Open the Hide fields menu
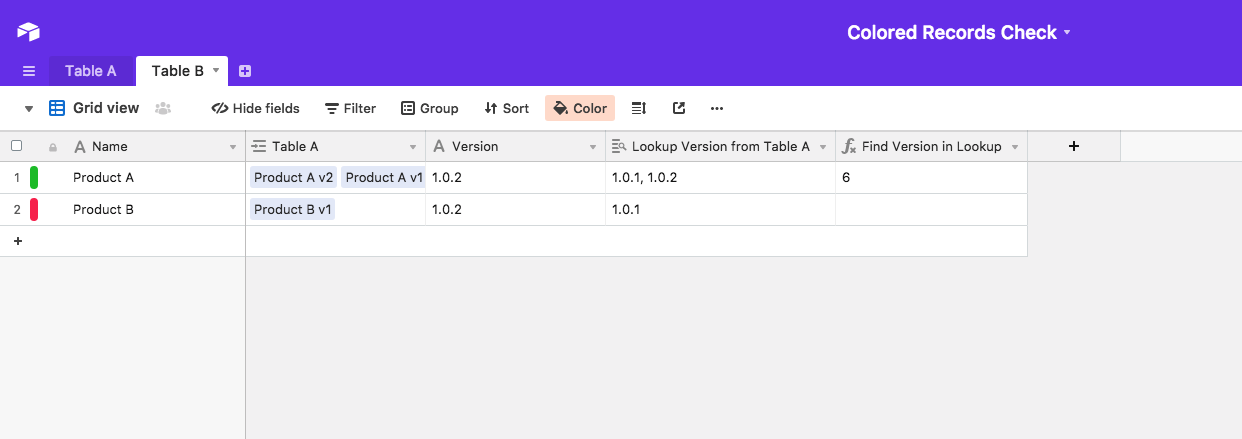 pos(255,108)
